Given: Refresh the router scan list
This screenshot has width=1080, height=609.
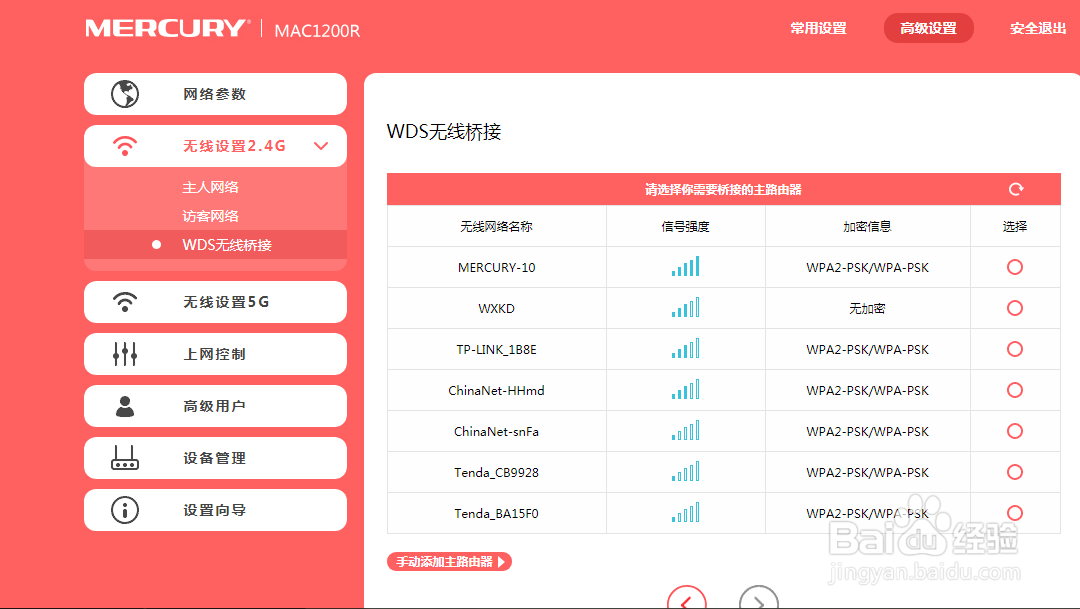Looking at the screenshot, I should [x=1016, y=189].
